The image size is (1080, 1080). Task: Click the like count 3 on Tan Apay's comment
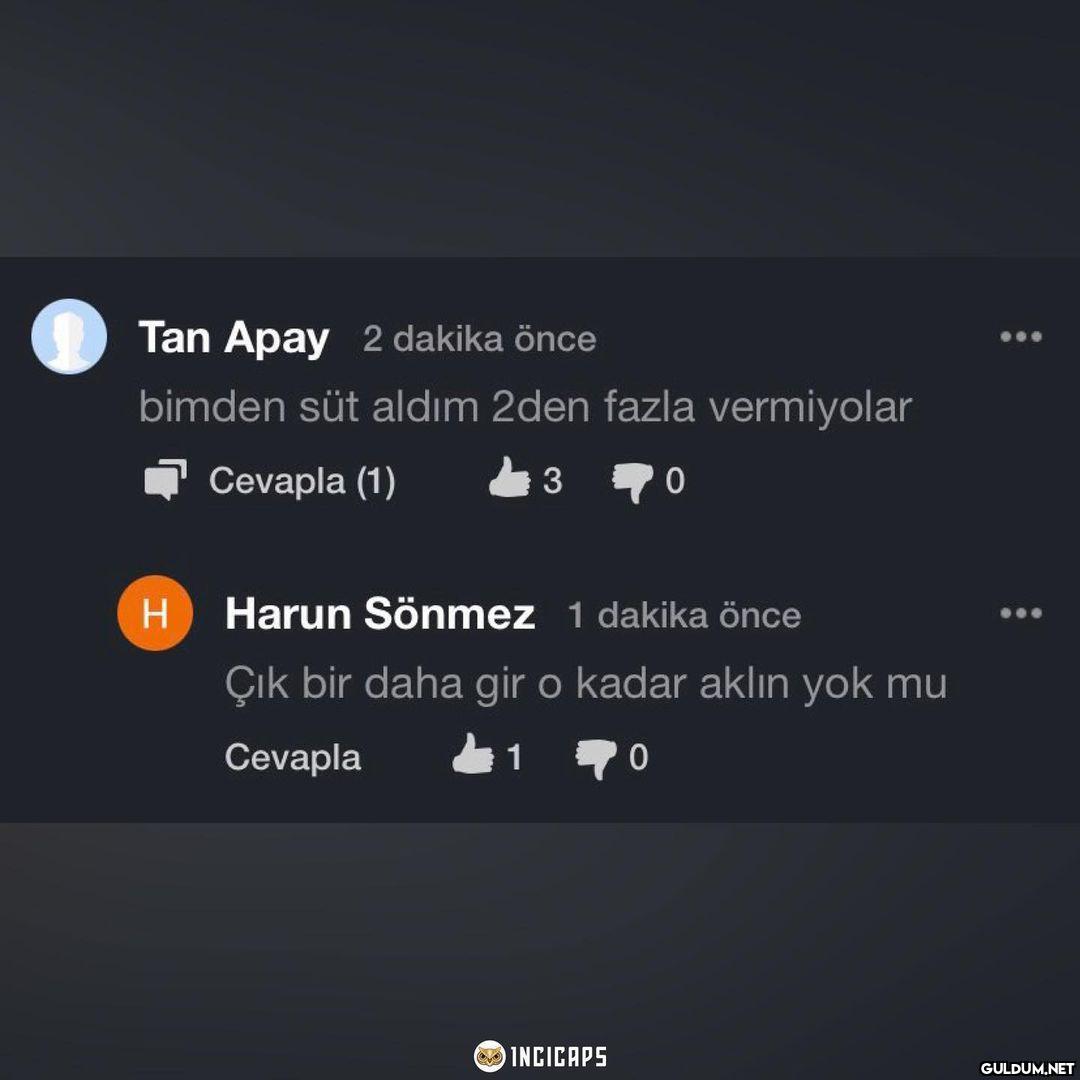(552, 481)
